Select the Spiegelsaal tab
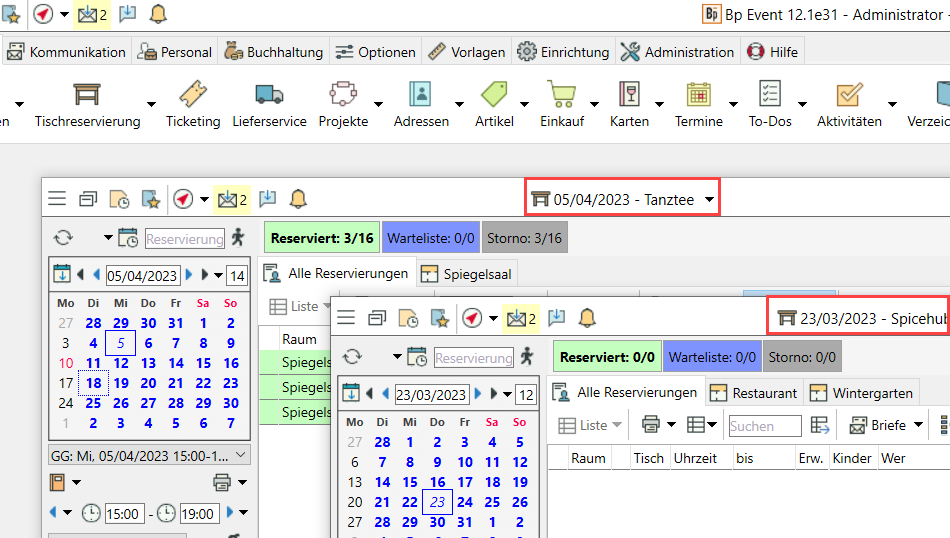 point(468,273)
